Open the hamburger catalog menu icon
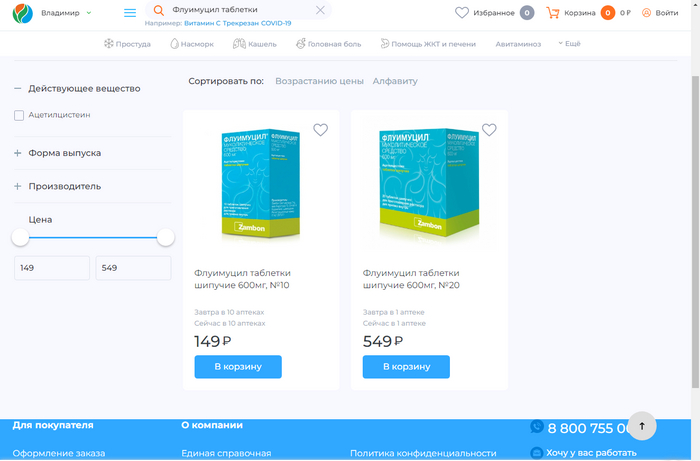This screenshot has height=461, width=700. [130, 13]
